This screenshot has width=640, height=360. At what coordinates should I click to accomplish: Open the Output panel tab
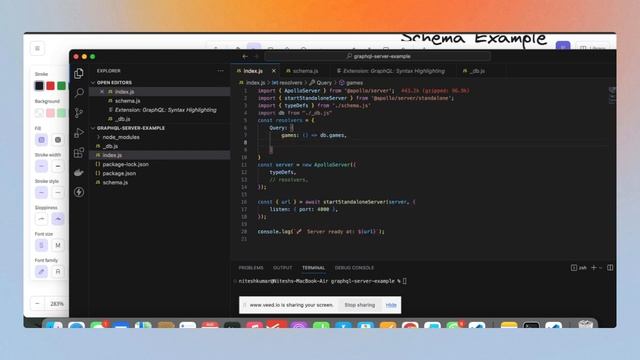point(282,268)
